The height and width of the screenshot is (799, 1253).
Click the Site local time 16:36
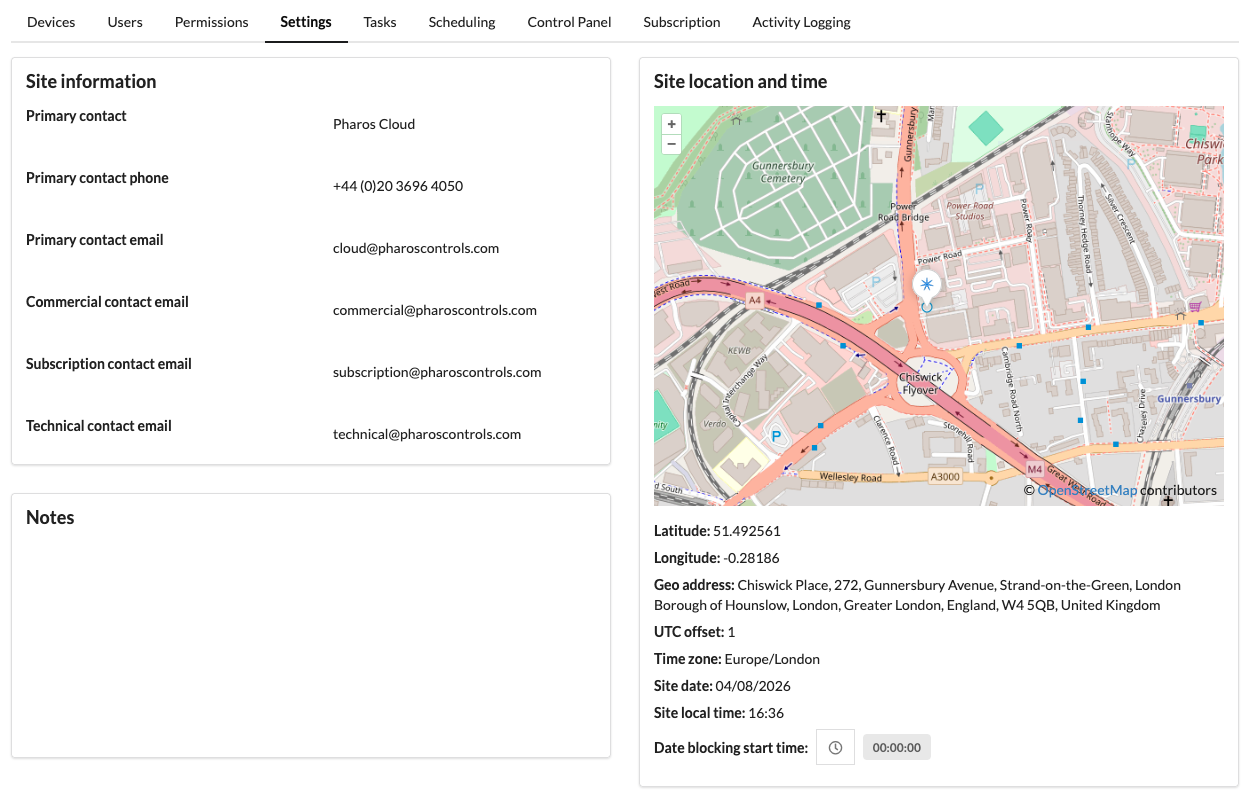point(766,713)
